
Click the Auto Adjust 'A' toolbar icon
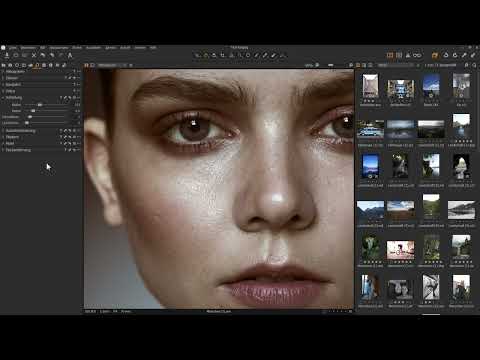click(x=70, y=55)
